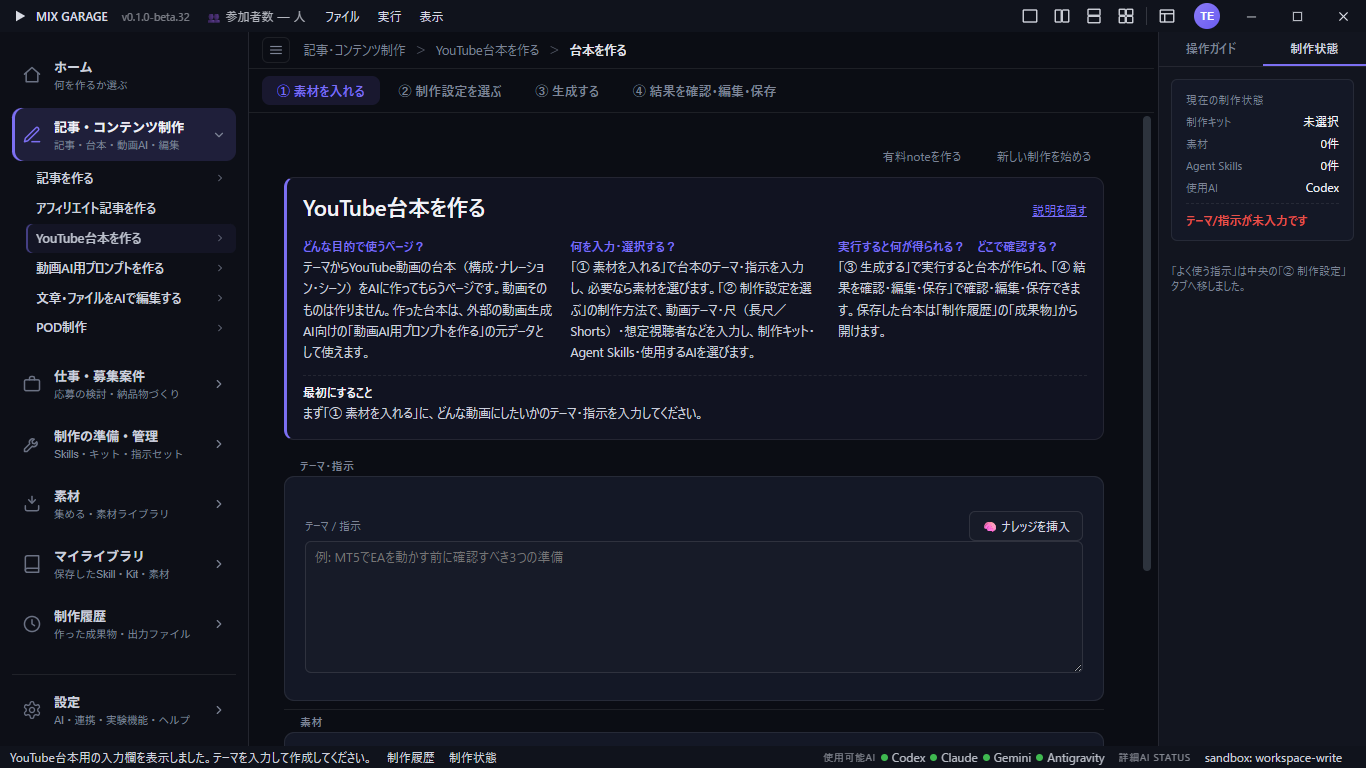Expand the 記事を作る submenu arrow
The height and width of the screenshot is (768, 1366).
pos(219,178)
